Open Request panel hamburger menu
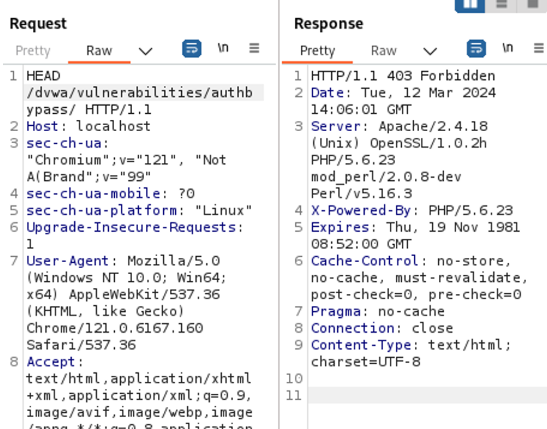Viewport: 547px width, 429px height. [254, 48]
